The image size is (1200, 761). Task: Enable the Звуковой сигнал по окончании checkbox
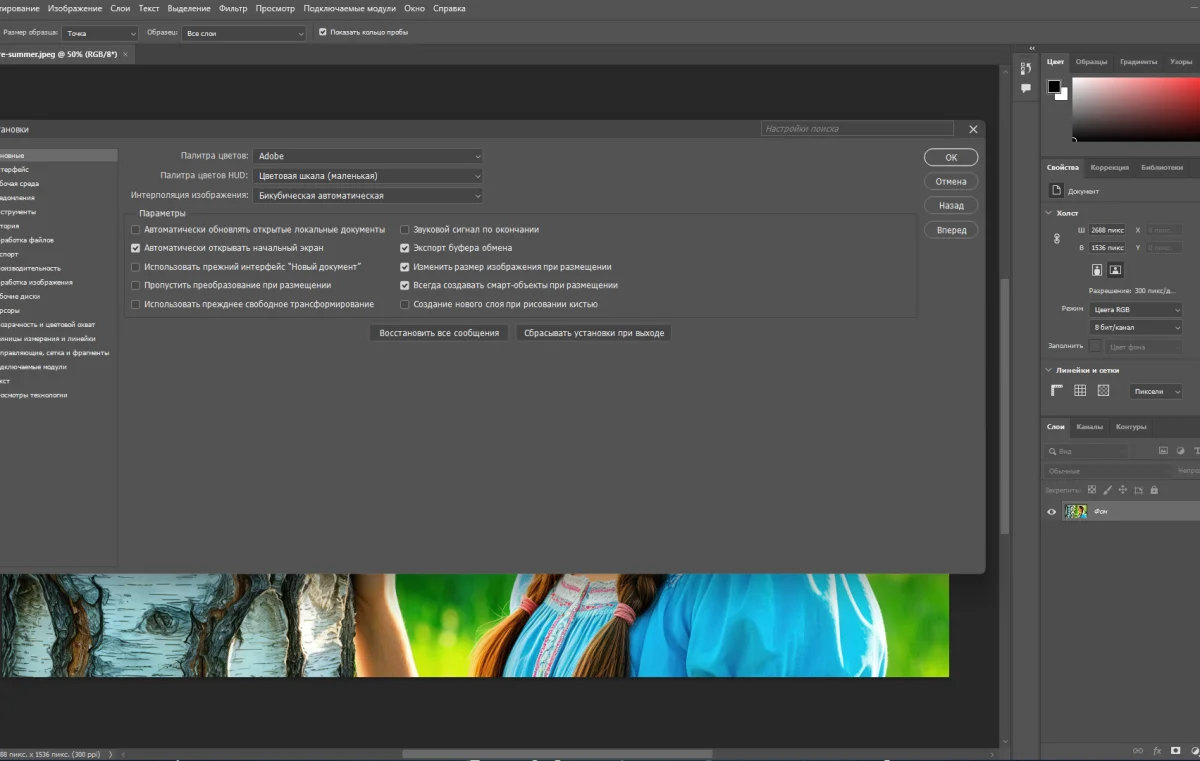405,230
